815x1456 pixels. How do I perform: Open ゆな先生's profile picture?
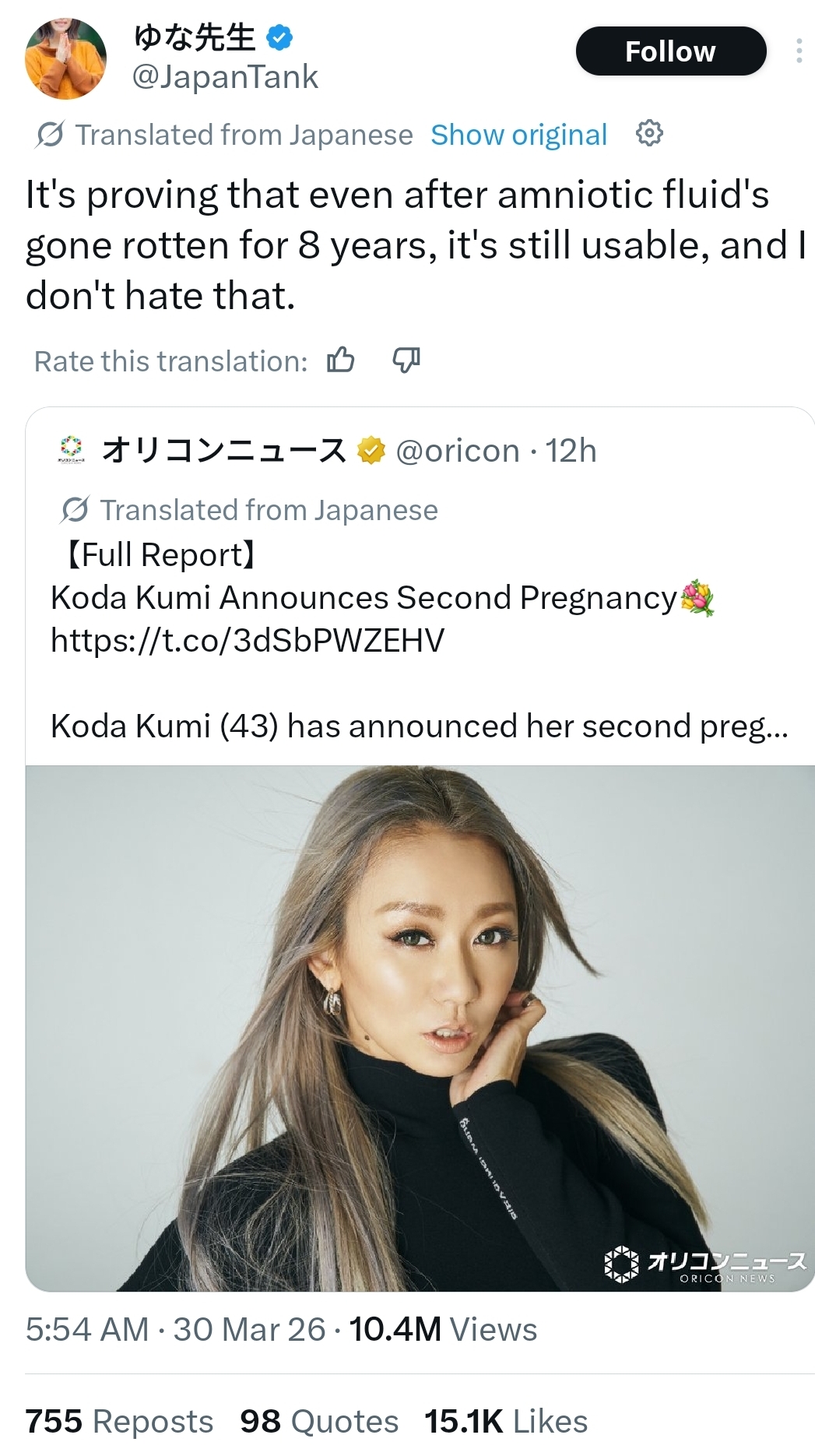click(x=65, y=59)
